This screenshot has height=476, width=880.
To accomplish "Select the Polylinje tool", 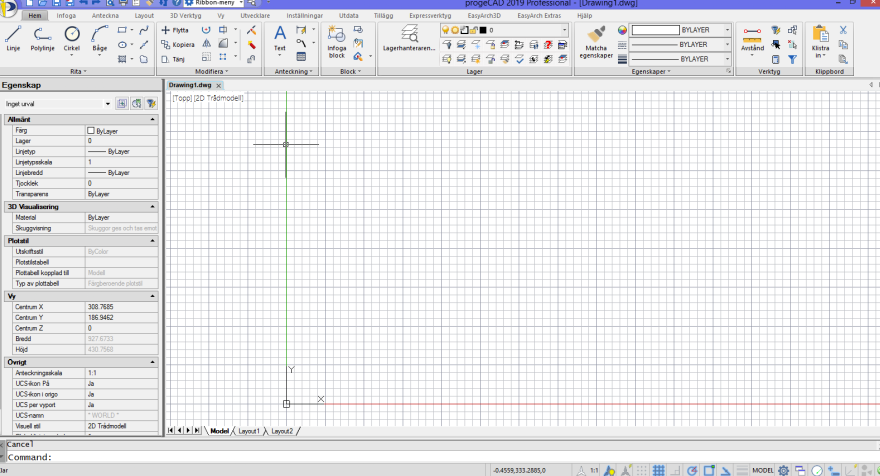I will pos(42,38).
